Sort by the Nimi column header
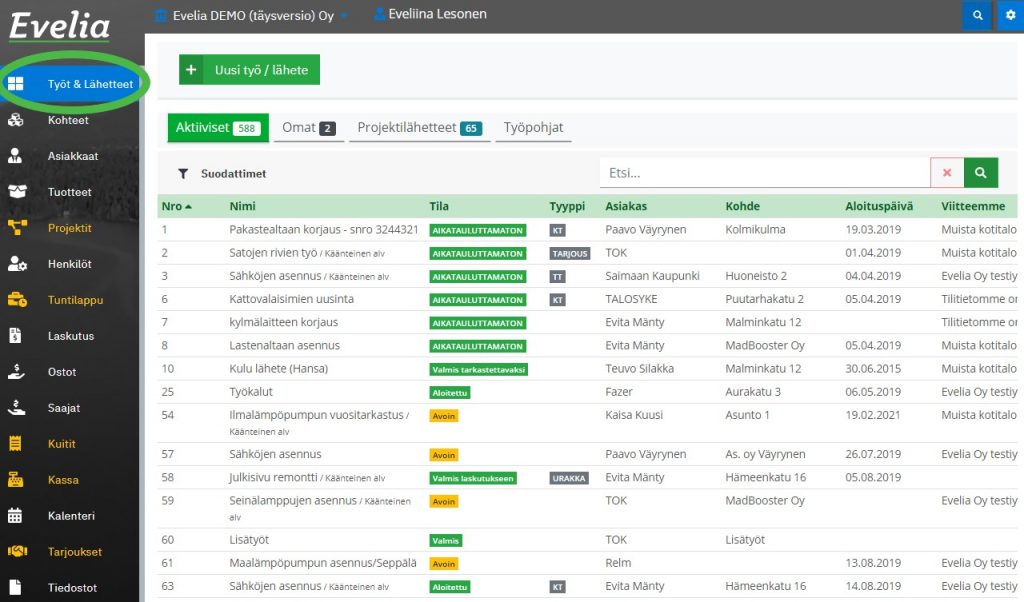This screenshot has width=1024, height=602. (x=242, y=206)
